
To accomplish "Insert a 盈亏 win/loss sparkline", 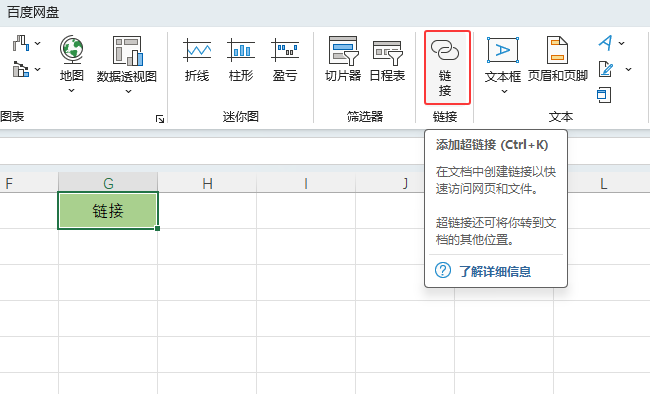I will (x=285, y=60).
